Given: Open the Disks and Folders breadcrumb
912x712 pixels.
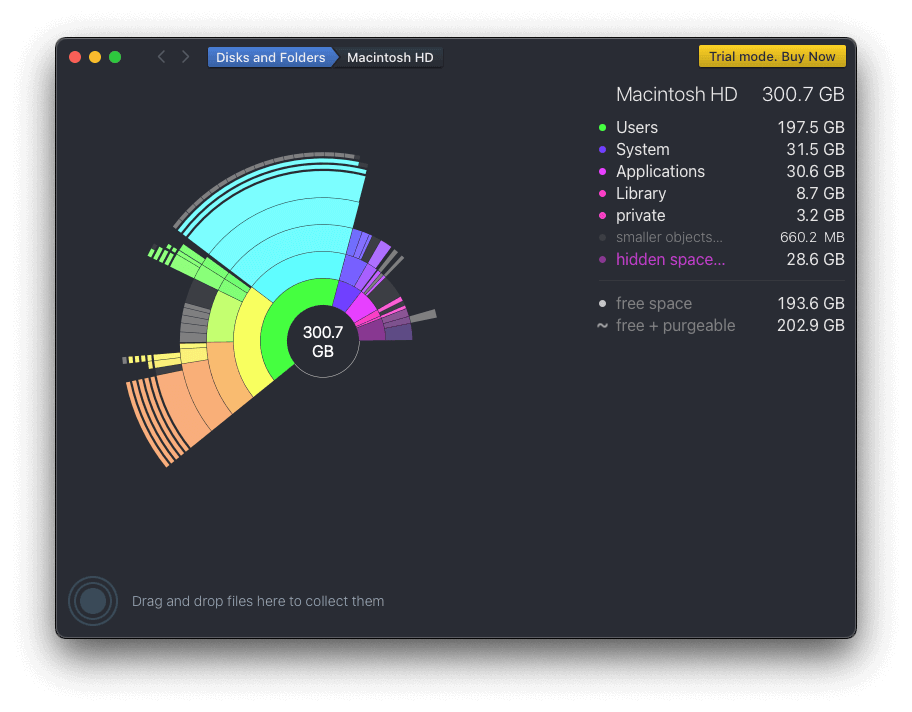Looking at the screenshot, I should coord(270,58).
